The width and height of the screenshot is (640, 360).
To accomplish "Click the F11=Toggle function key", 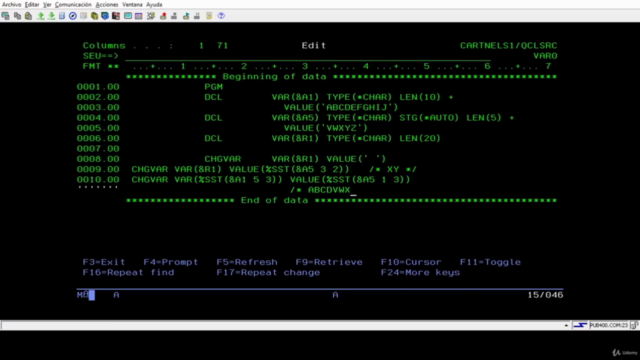I will [x=490, y=262].
